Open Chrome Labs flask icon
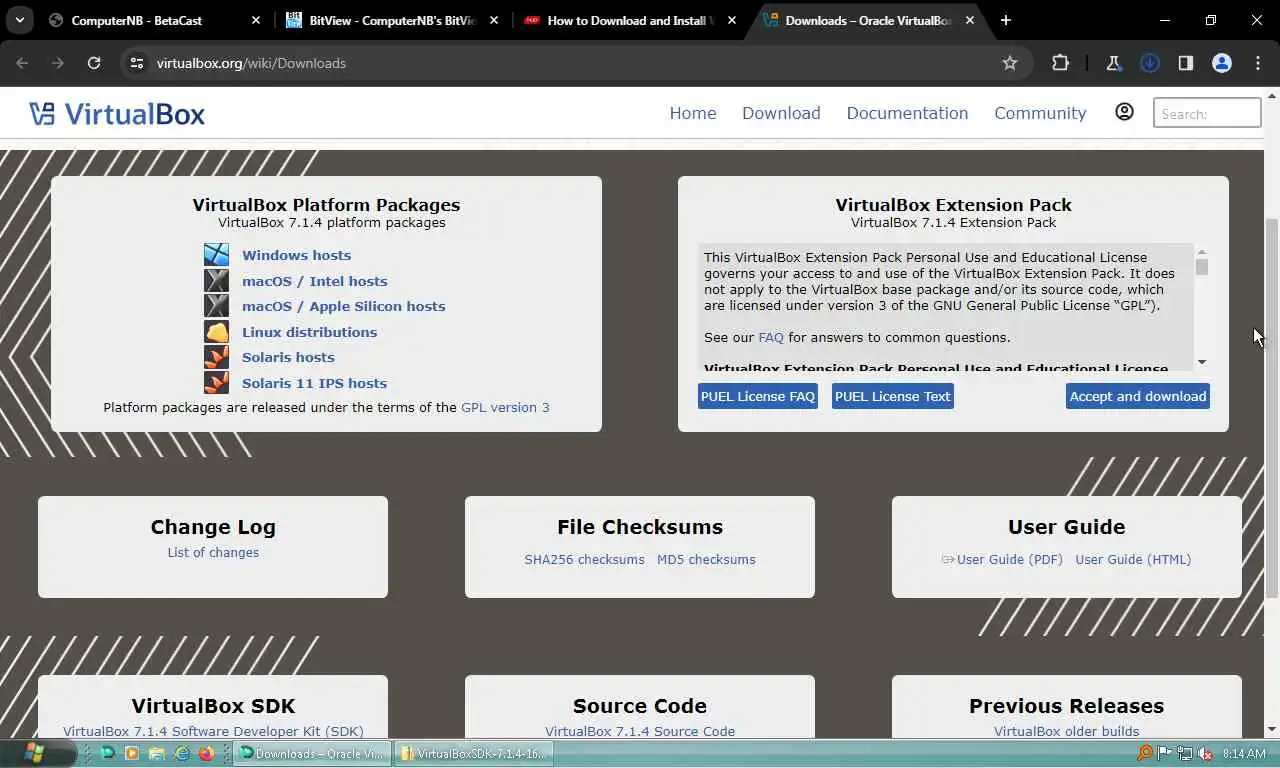Screen dimensions: 1280x768 tap(1113, 63)
